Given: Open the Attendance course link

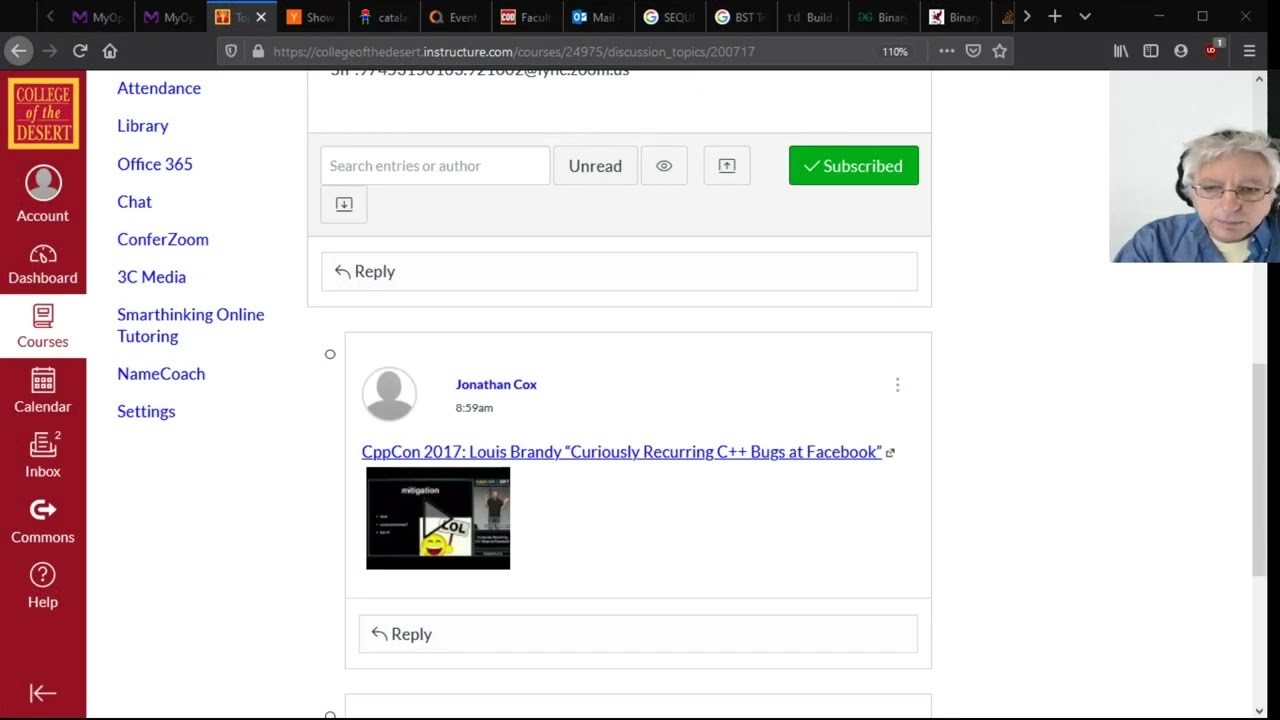Looking at the screenshot, I should pyautogui.click(x=159, y=88).
